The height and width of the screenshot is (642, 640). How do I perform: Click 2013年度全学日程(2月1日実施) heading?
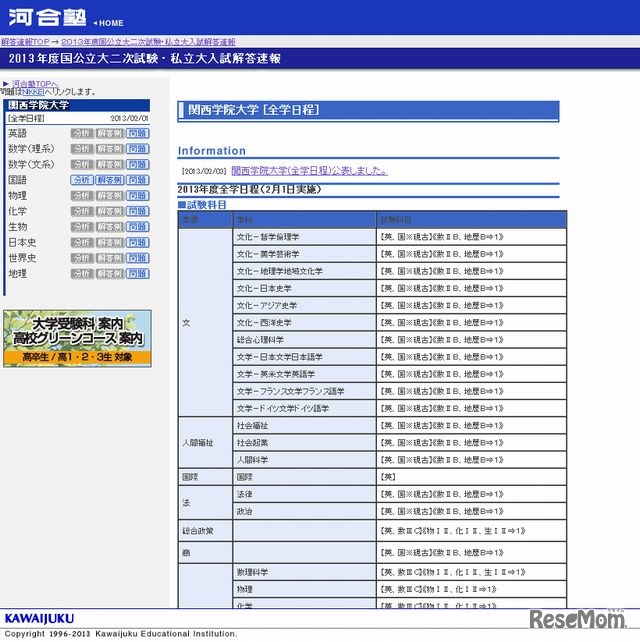249,190
